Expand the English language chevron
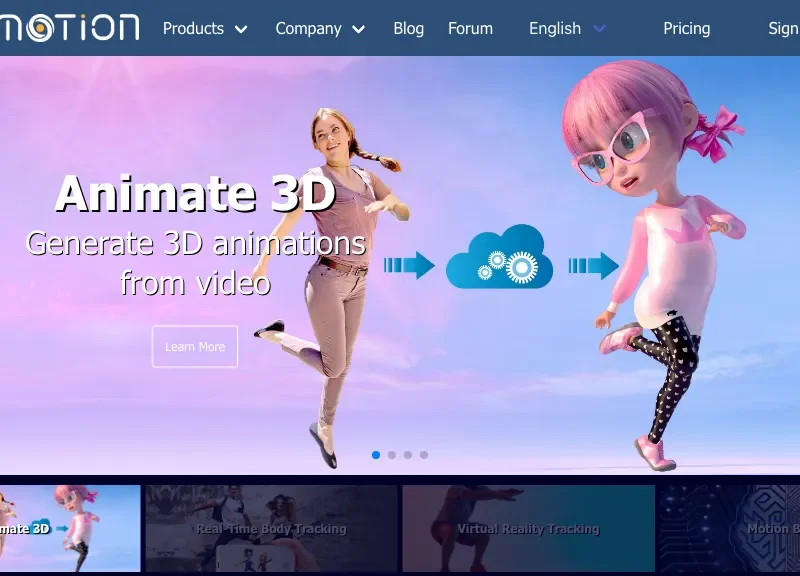Image resolution: width=800 pixels, height=576 pixels. pyautogui.click(x=599, y=29)
